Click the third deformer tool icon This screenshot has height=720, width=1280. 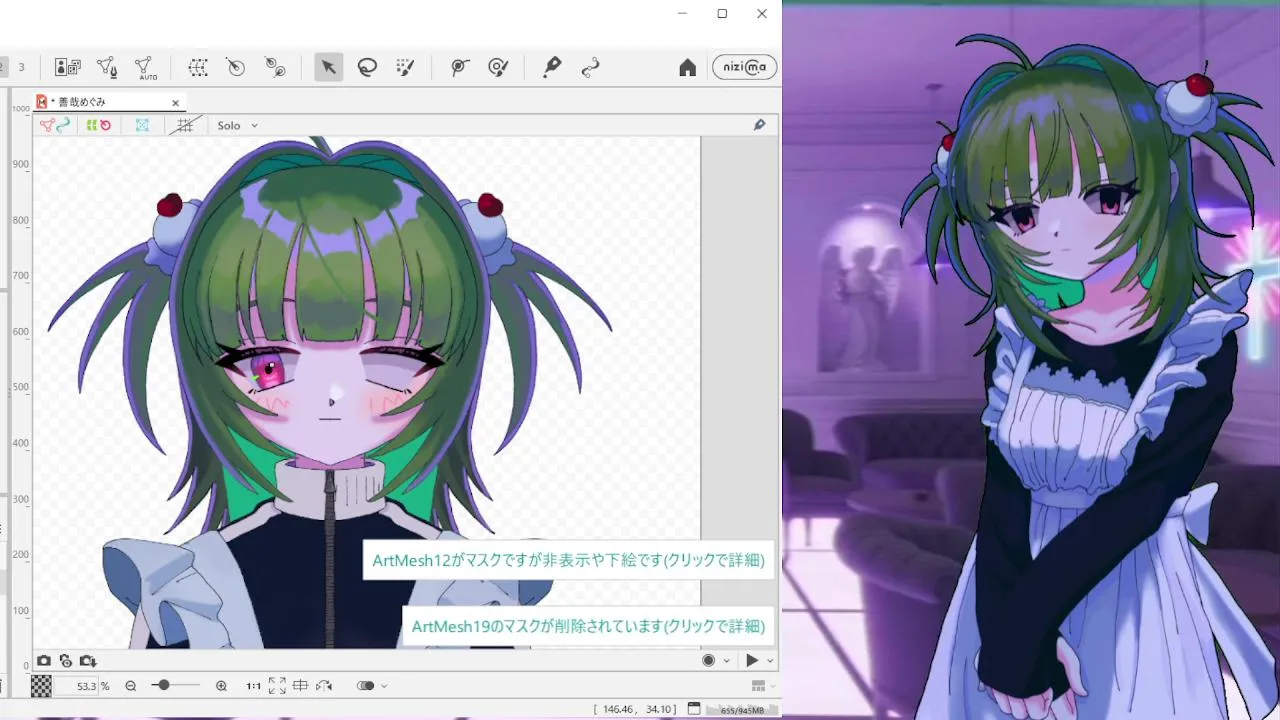tap(275, 67)
